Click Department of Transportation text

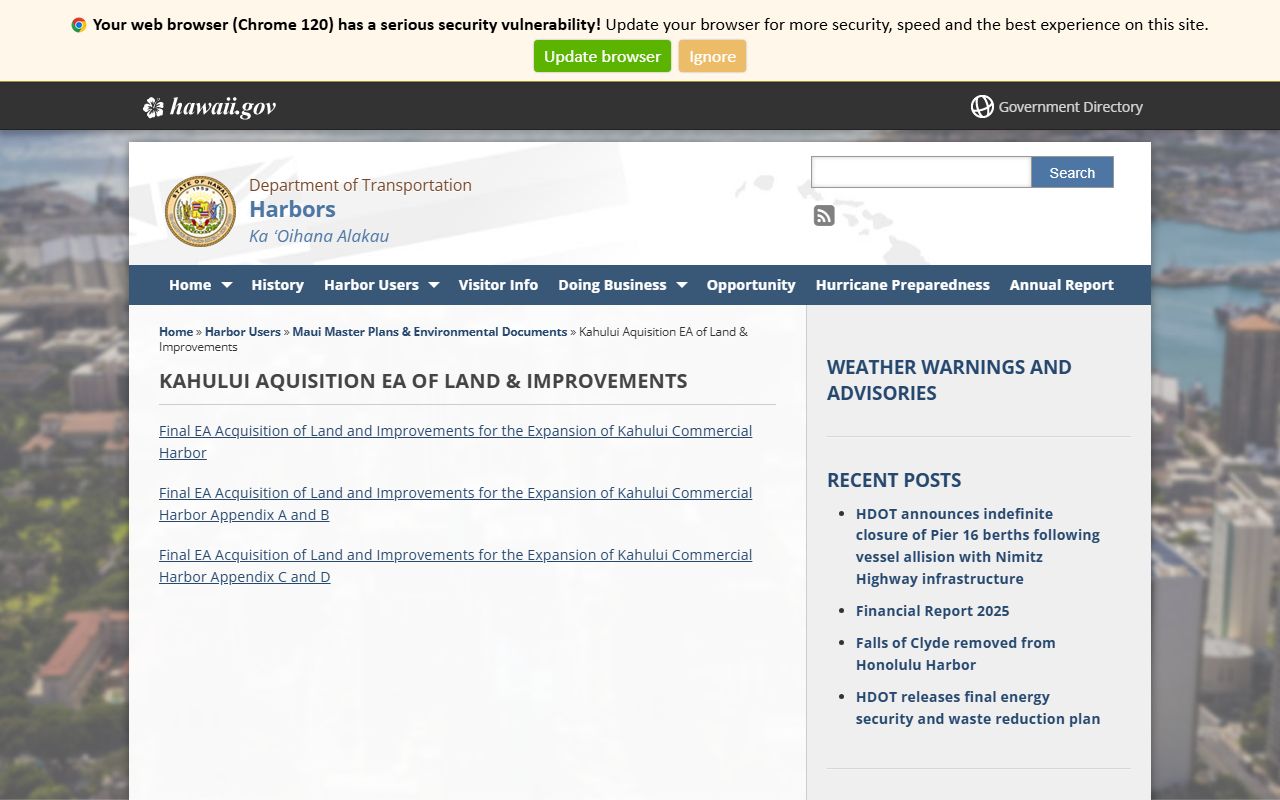pyautogui.click(x=360, y=185)
